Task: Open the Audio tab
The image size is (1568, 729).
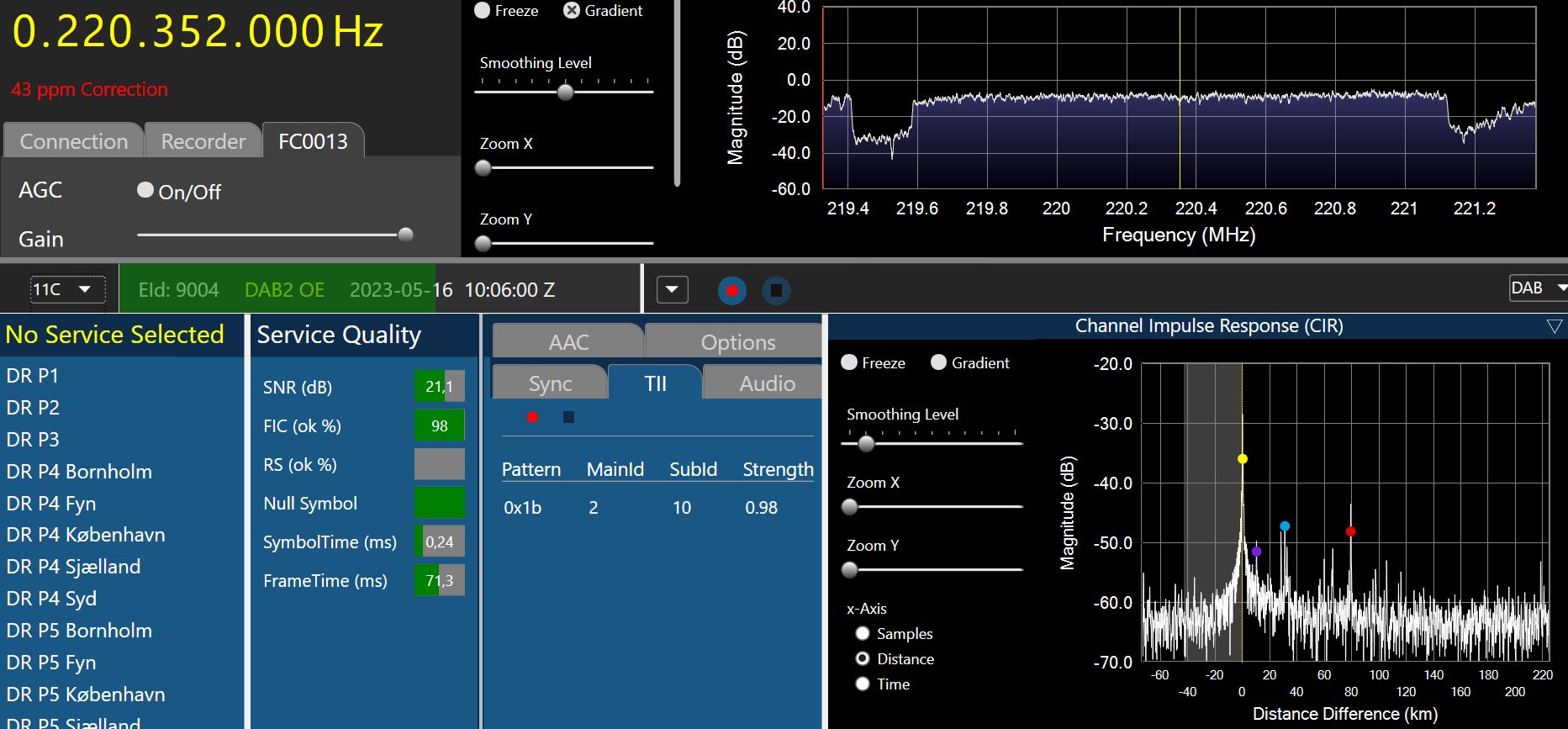Action: (766, 383)
